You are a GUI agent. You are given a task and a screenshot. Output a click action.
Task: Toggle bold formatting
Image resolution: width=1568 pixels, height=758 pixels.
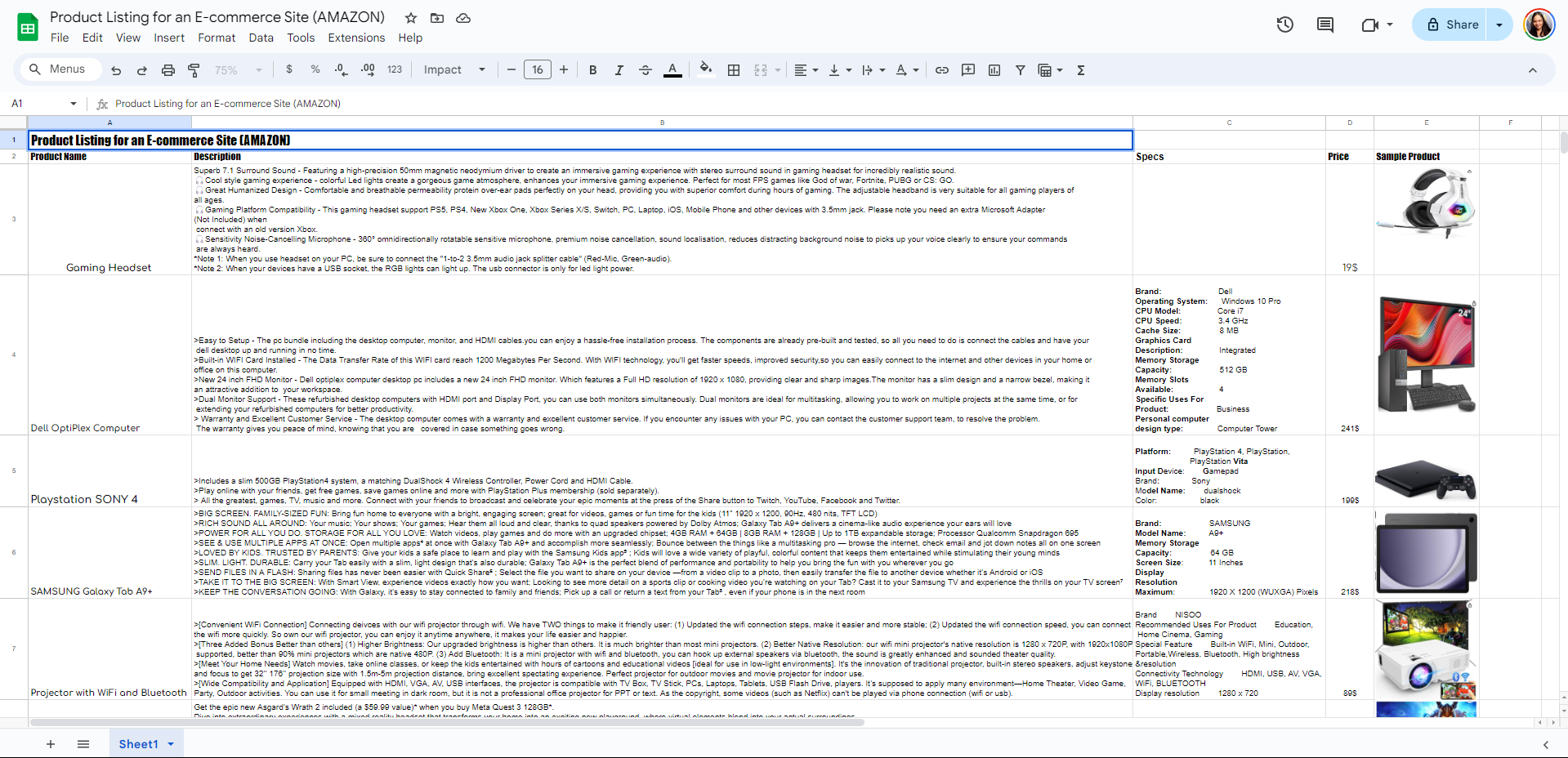[593, 70]
